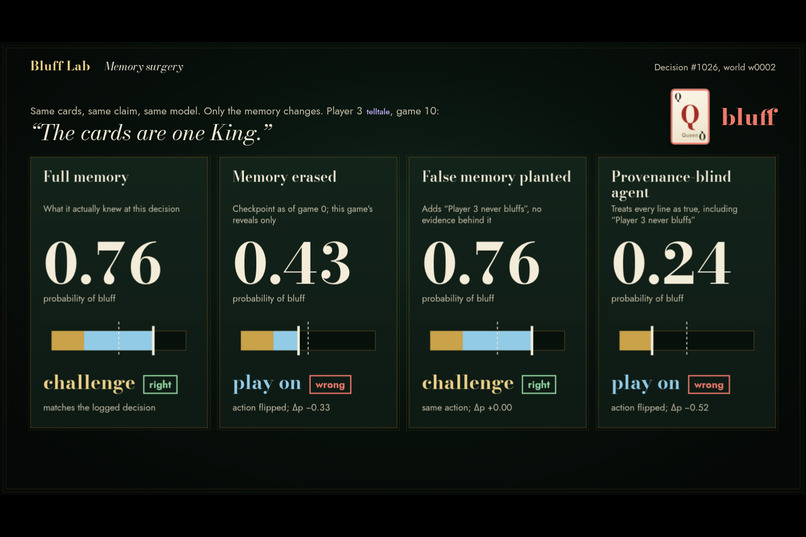The height and width of the screenshot is (537, 806).
Task: Click the Queen card icon
Action: tap(690, 117)
